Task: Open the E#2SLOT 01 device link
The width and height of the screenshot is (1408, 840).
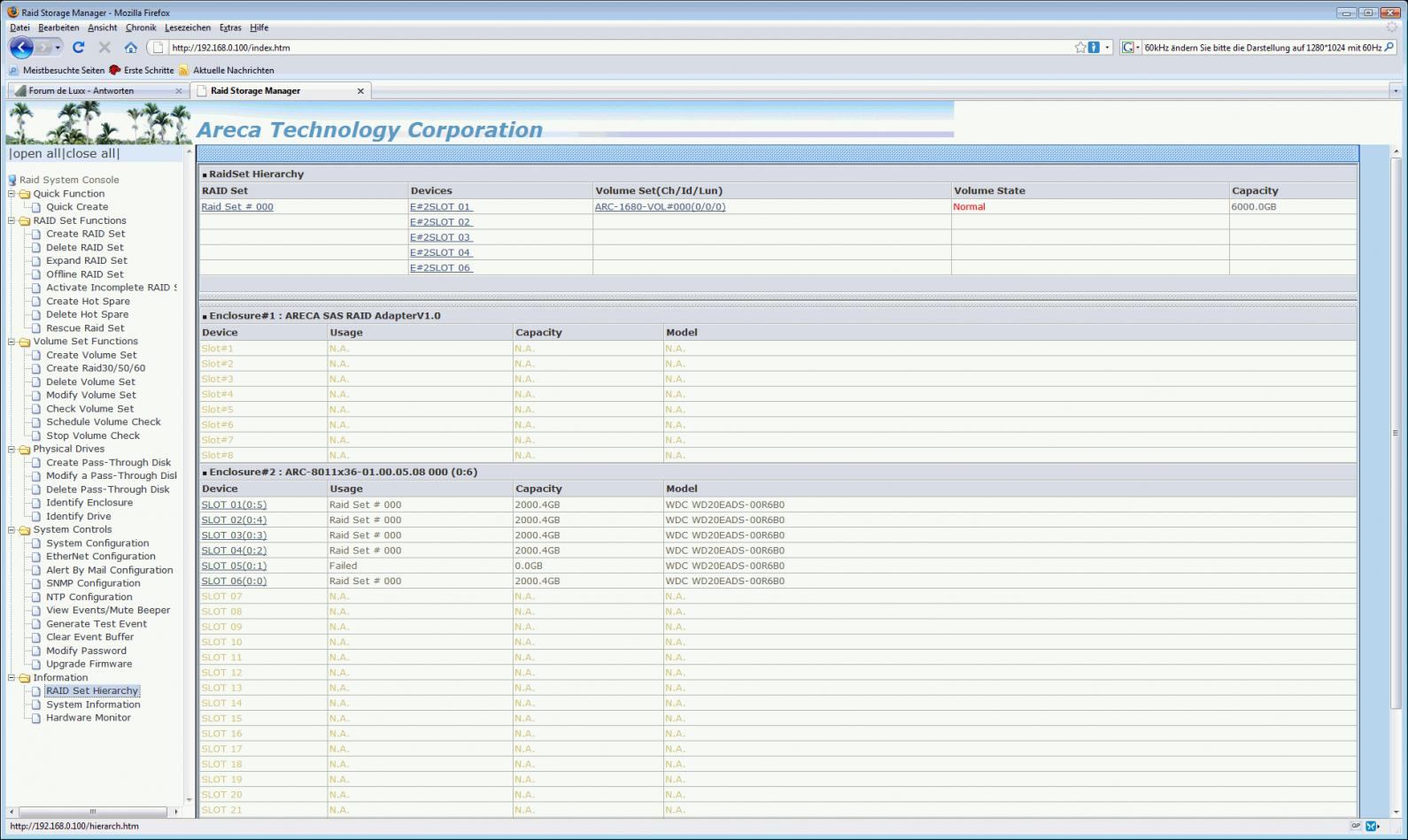Action: (441, 207)
